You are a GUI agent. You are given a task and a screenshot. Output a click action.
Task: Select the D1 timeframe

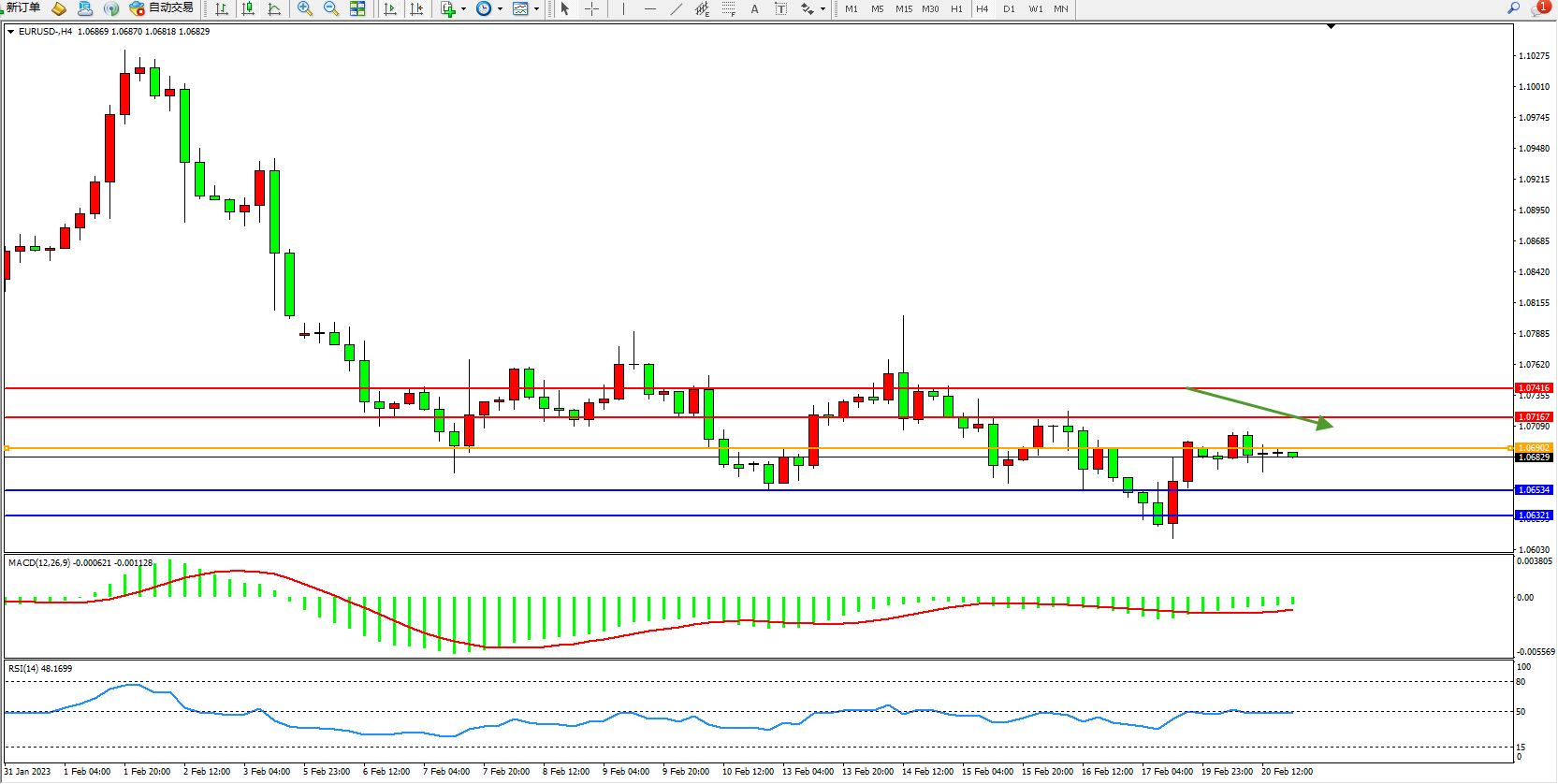tap(1009, 9)
